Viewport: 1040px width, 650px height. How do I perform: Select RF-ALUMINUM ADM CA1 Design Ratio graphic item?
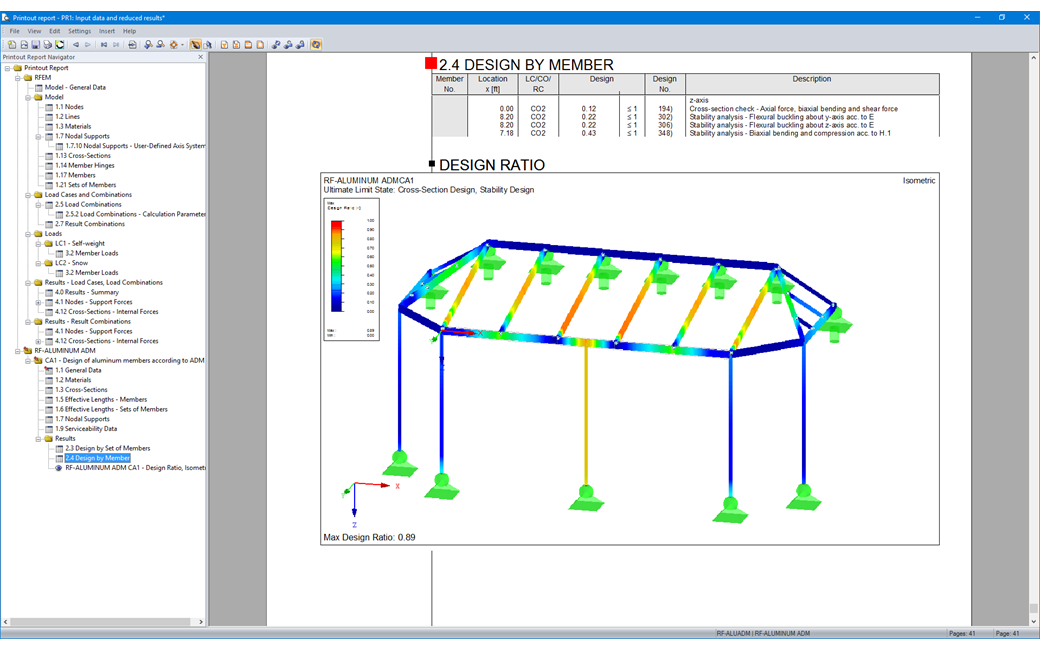pyautogui.click(x=135, y=468)
